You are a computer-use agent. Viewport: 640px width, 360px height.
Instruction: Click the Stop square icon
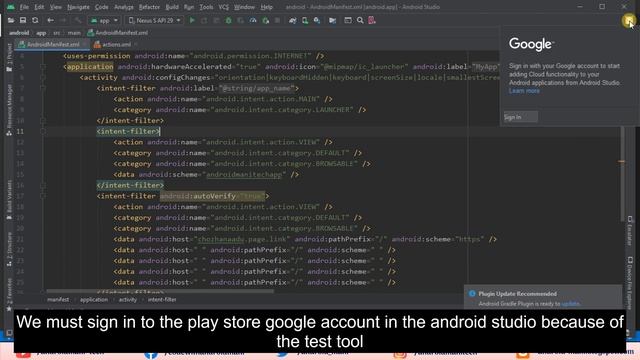click(277, 20)
